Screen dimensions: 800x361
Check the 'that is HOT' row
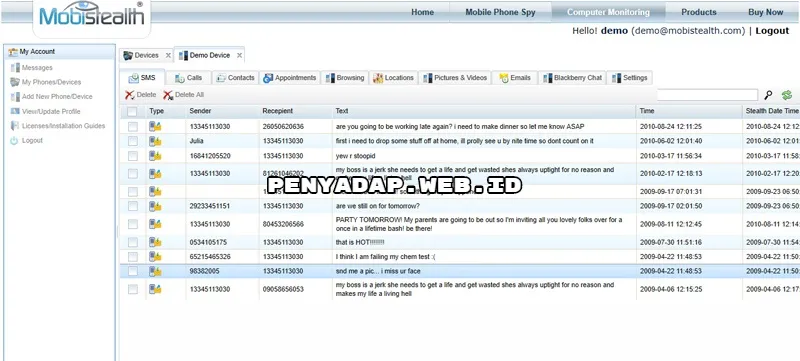[133, 242]
